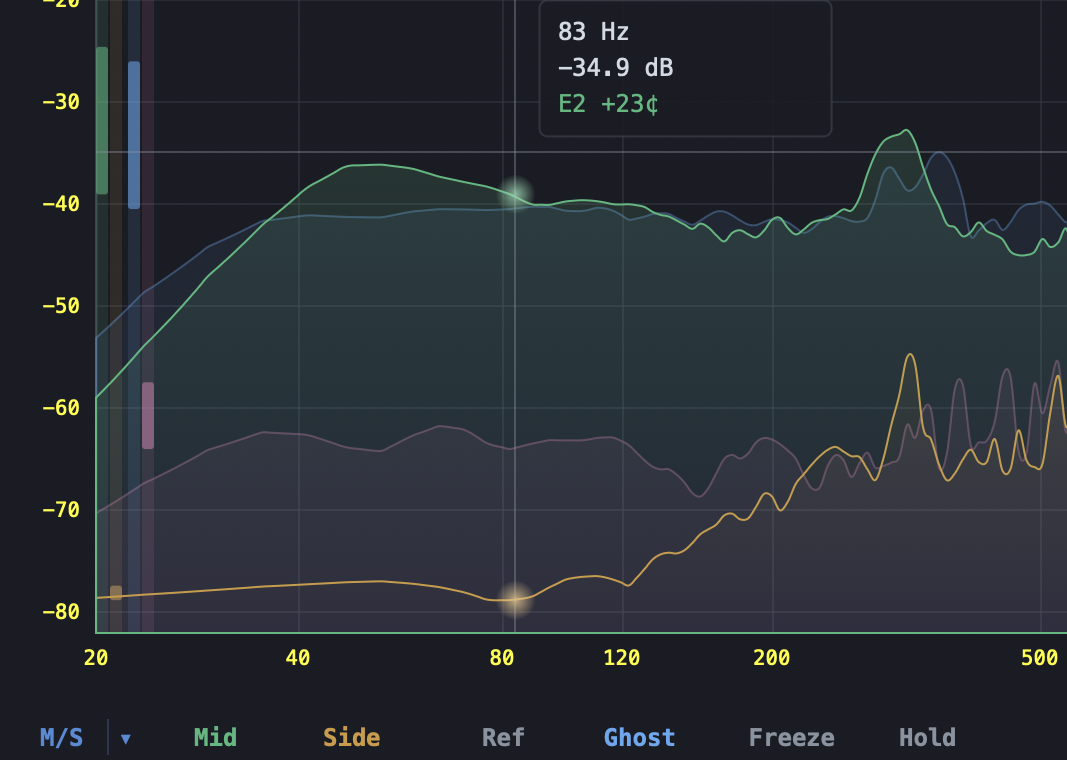1067x760 pixels.
Task: Toggle the Side spectrum display
Action: [x=349, y=737]
